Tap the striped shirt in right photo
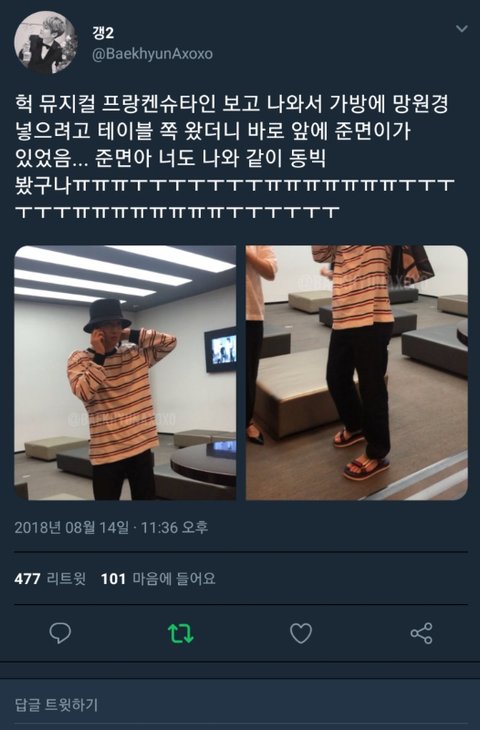Image resolution: width=480 pixels, height=730 pixels. click(x=361, y=286)
